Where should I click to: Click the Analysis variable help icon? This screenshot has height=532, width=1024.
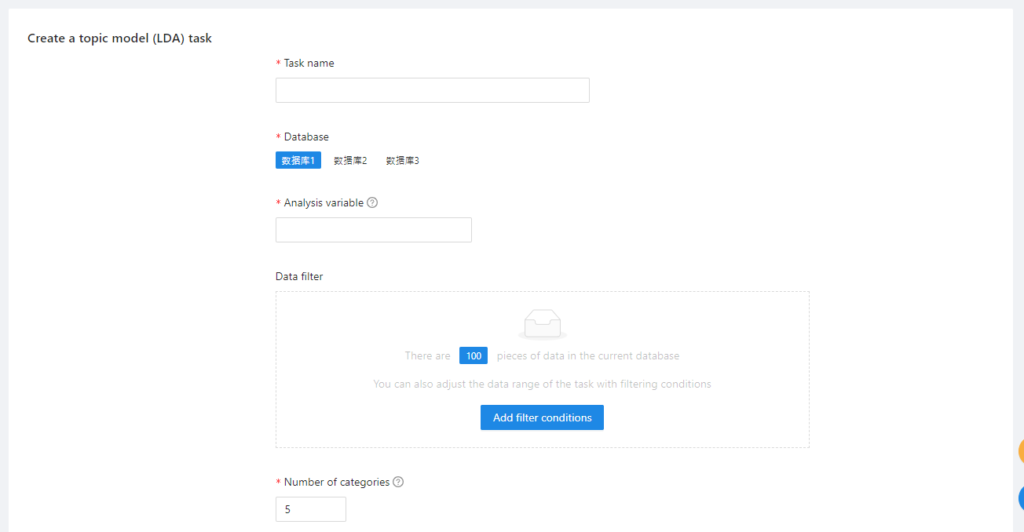click(x=372, y=202)
